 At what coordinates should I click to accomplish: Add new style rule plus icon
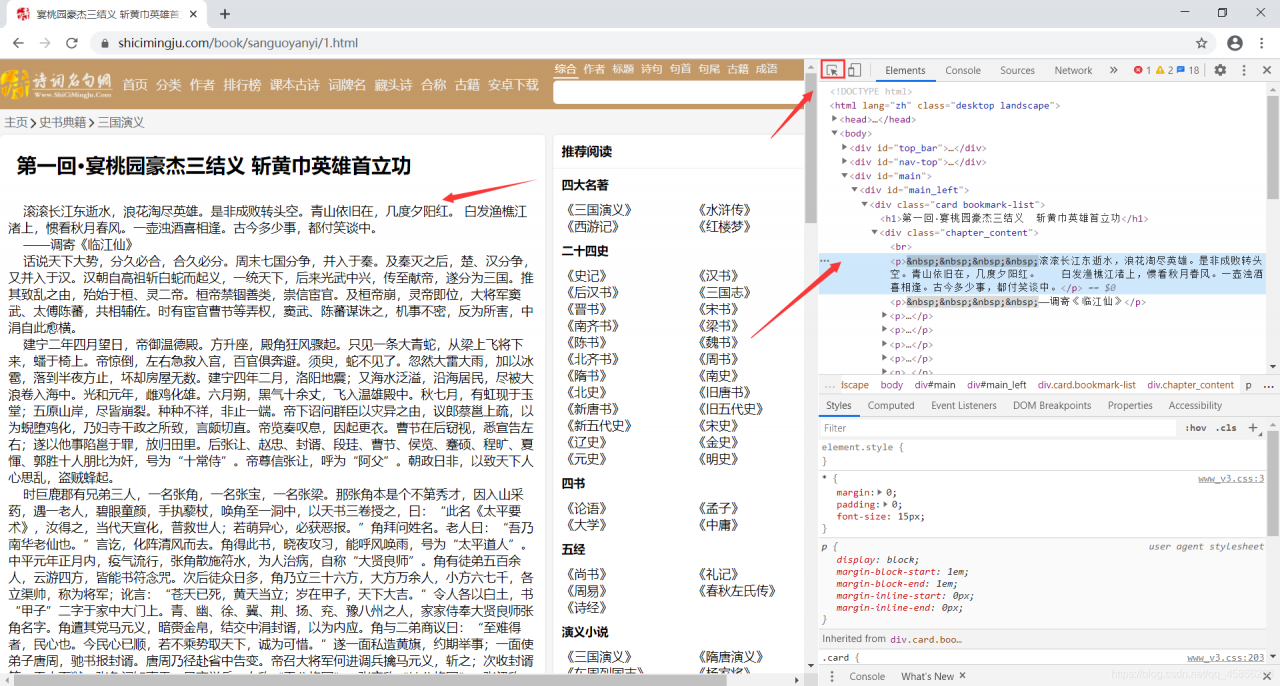pyautogui.click(x=1253, y=428)
